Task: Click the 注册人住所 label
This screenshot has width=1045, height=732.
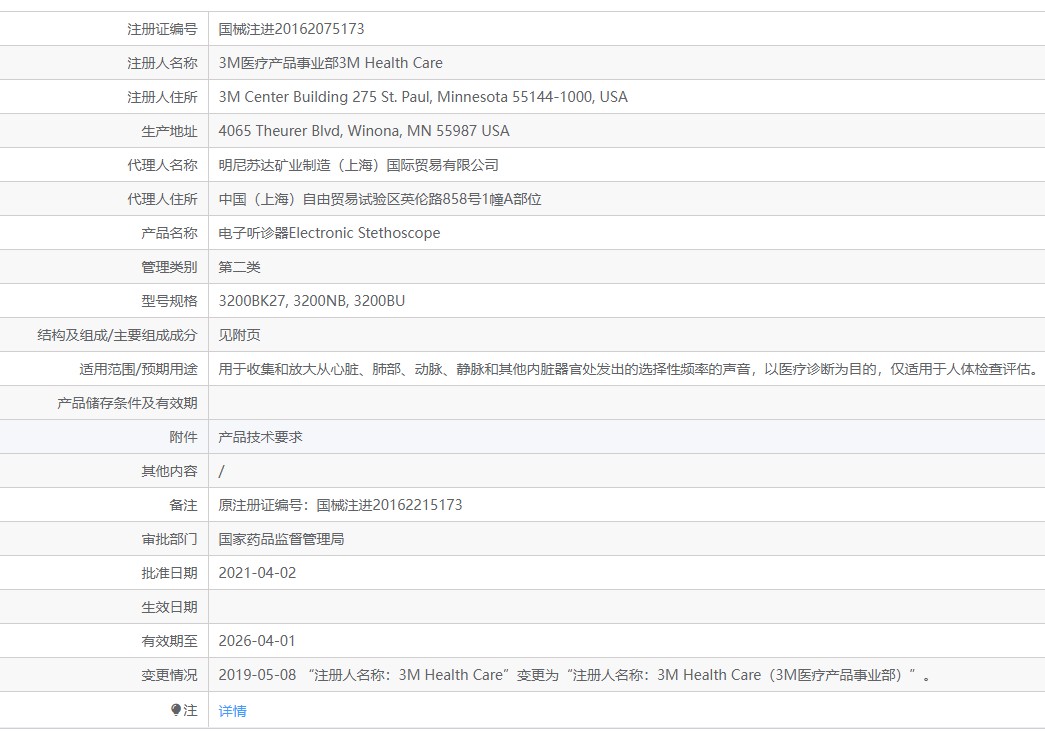Action: point(162,97)
